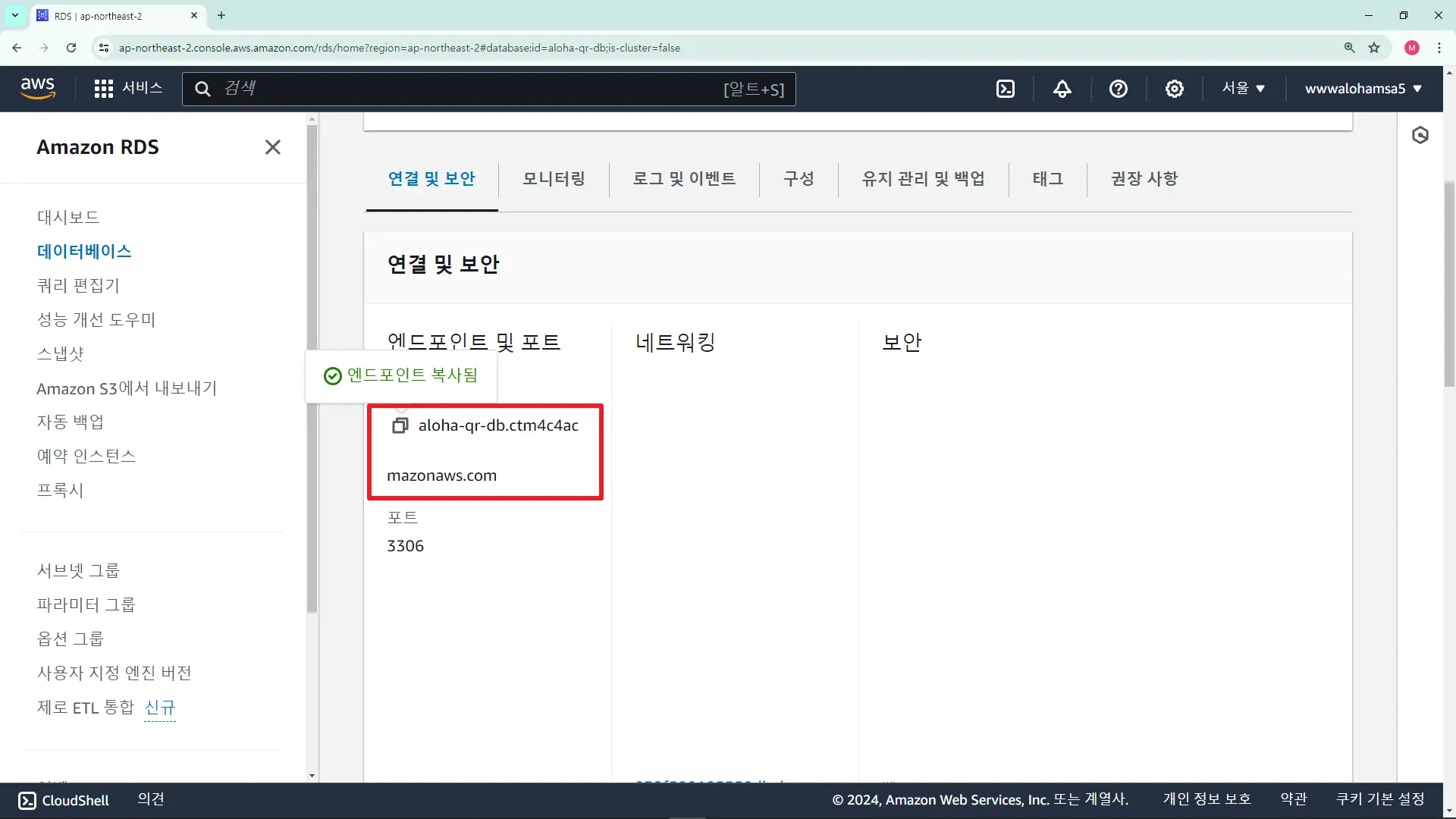Expand the wwwalohamsa5 account dropdown
Screen dimensions: 1456x819
pos(1363,89)
